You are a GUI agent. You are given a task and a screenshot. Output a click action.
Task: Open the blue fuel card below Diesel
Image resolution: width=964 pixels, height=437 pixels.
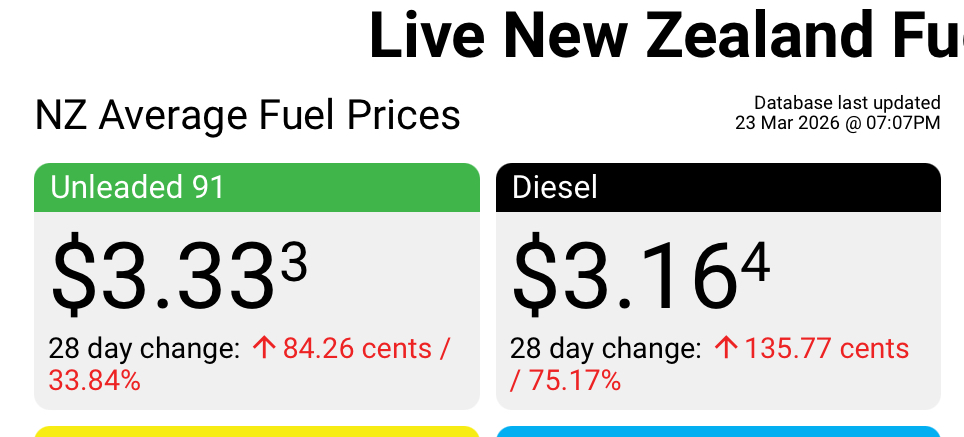click(x=718, y=431)
